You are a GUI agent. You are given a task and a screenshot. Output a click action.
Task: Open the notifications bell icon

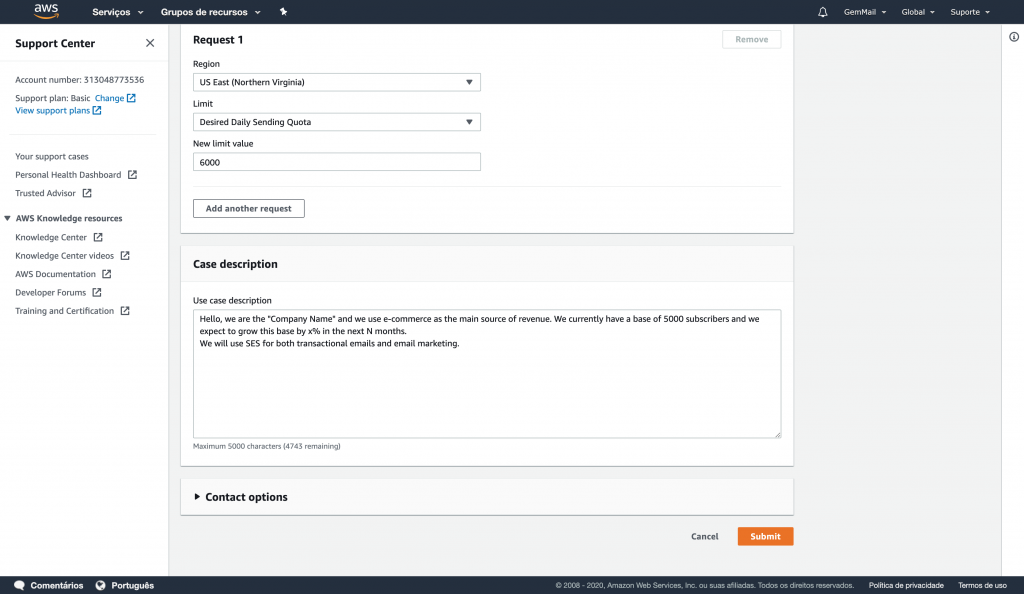point(822,12)
